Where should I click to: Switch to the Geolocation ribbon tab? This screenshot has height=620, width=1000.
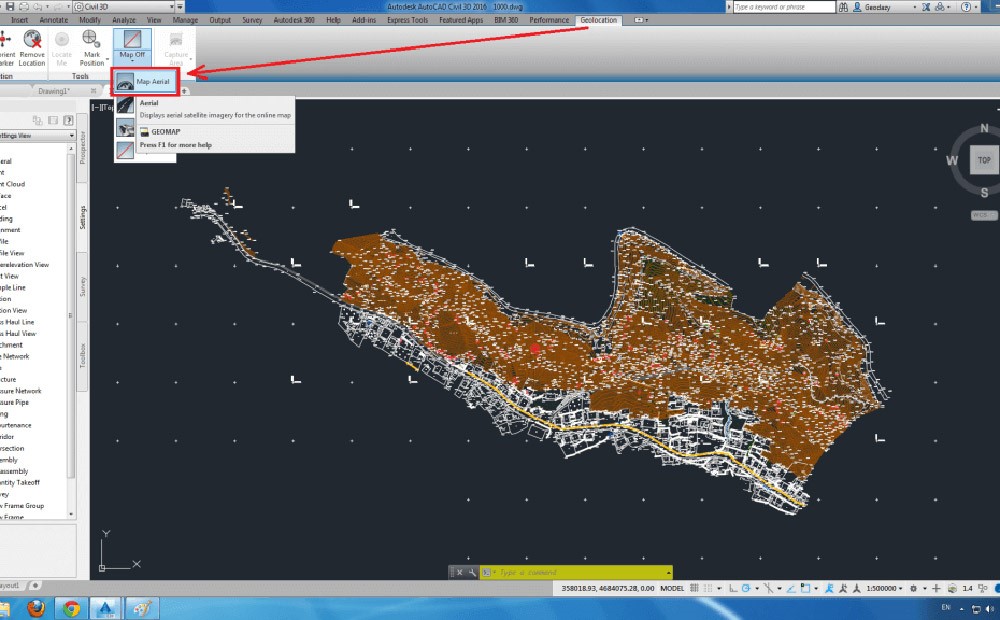click(x=598, y=20)
